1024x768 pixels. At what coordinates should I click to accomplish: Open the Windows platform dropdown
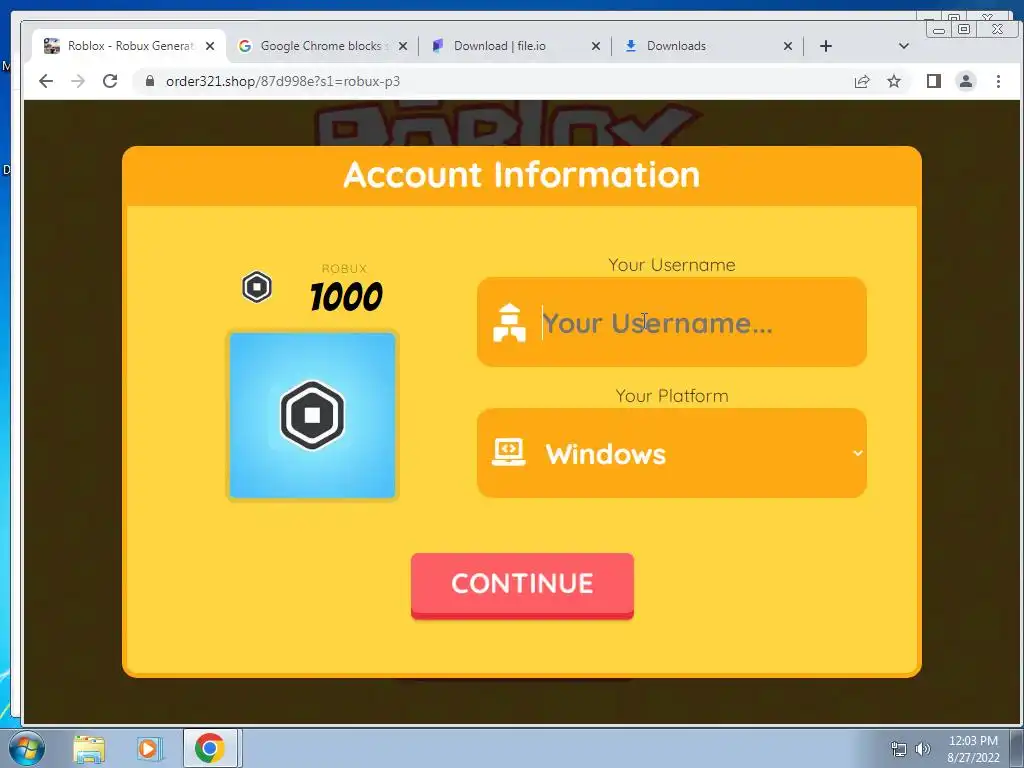tap(671, 453)
